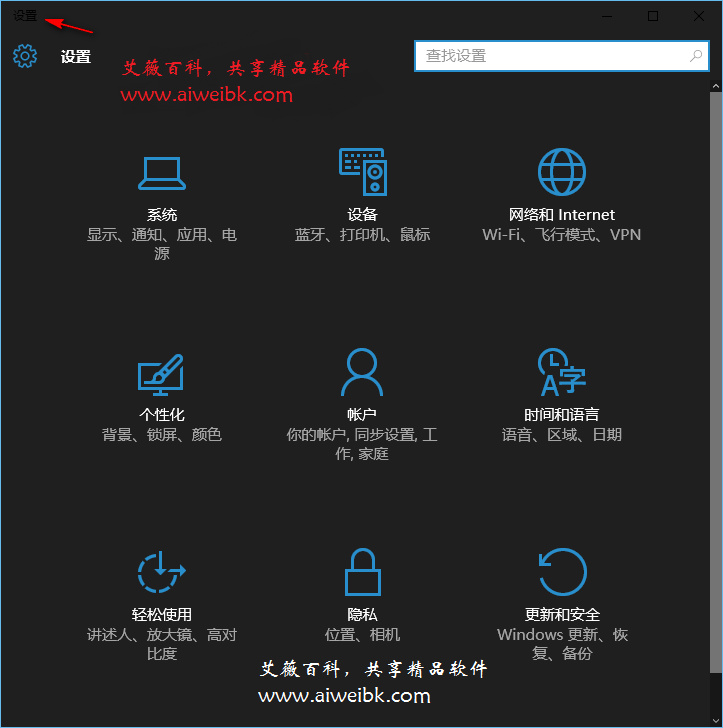The image size is (723, 728).
Task: Click the Settings gear icon in the header
Action: pyautogui.click(x=25, y=56)
